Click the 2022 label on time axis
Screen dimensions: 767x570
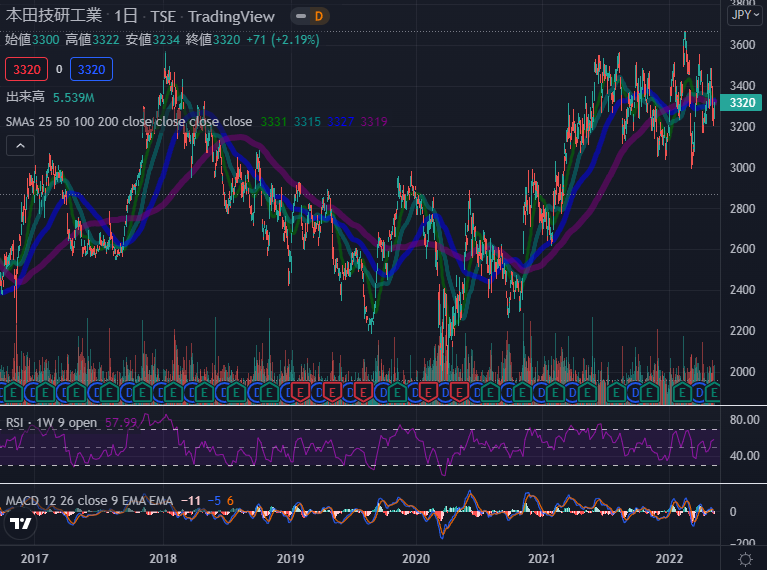click(669, 558)
